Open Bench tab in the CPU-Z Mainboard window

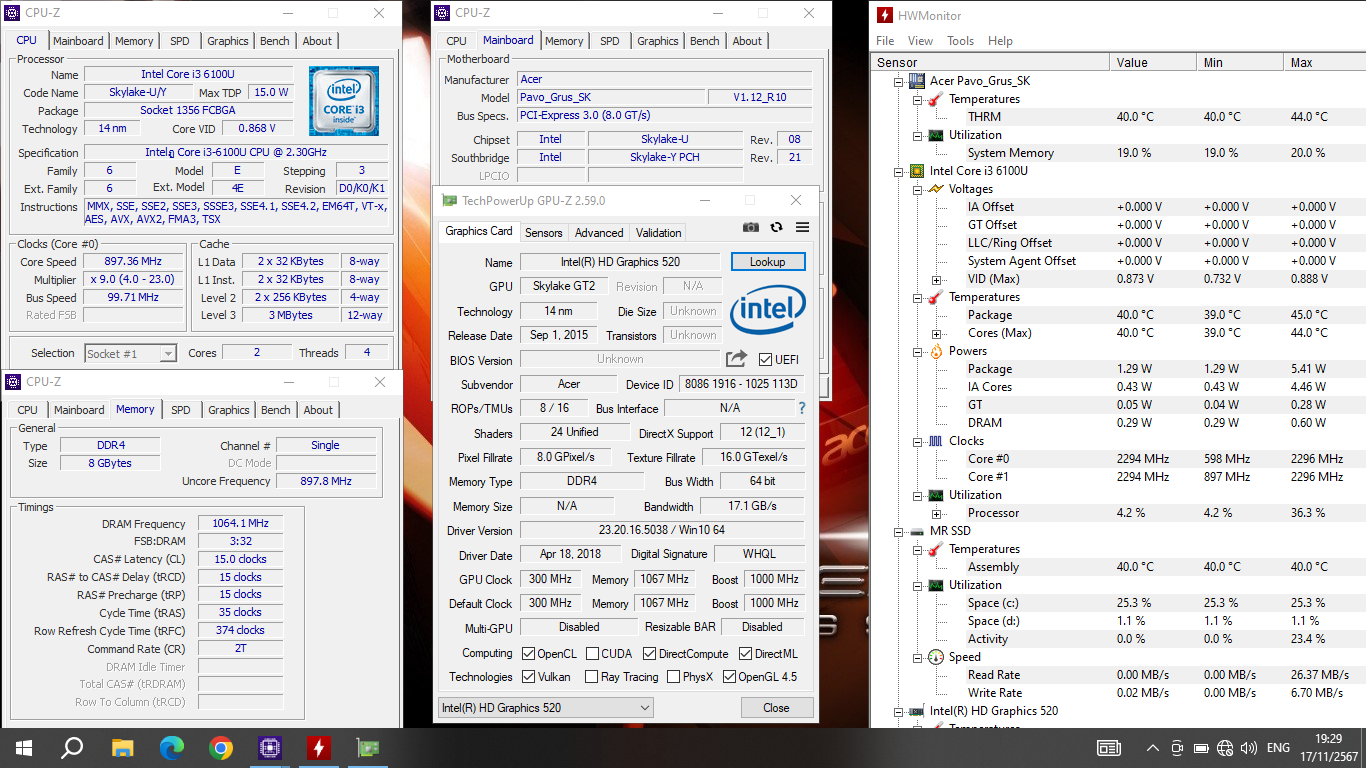pos(704,41)
